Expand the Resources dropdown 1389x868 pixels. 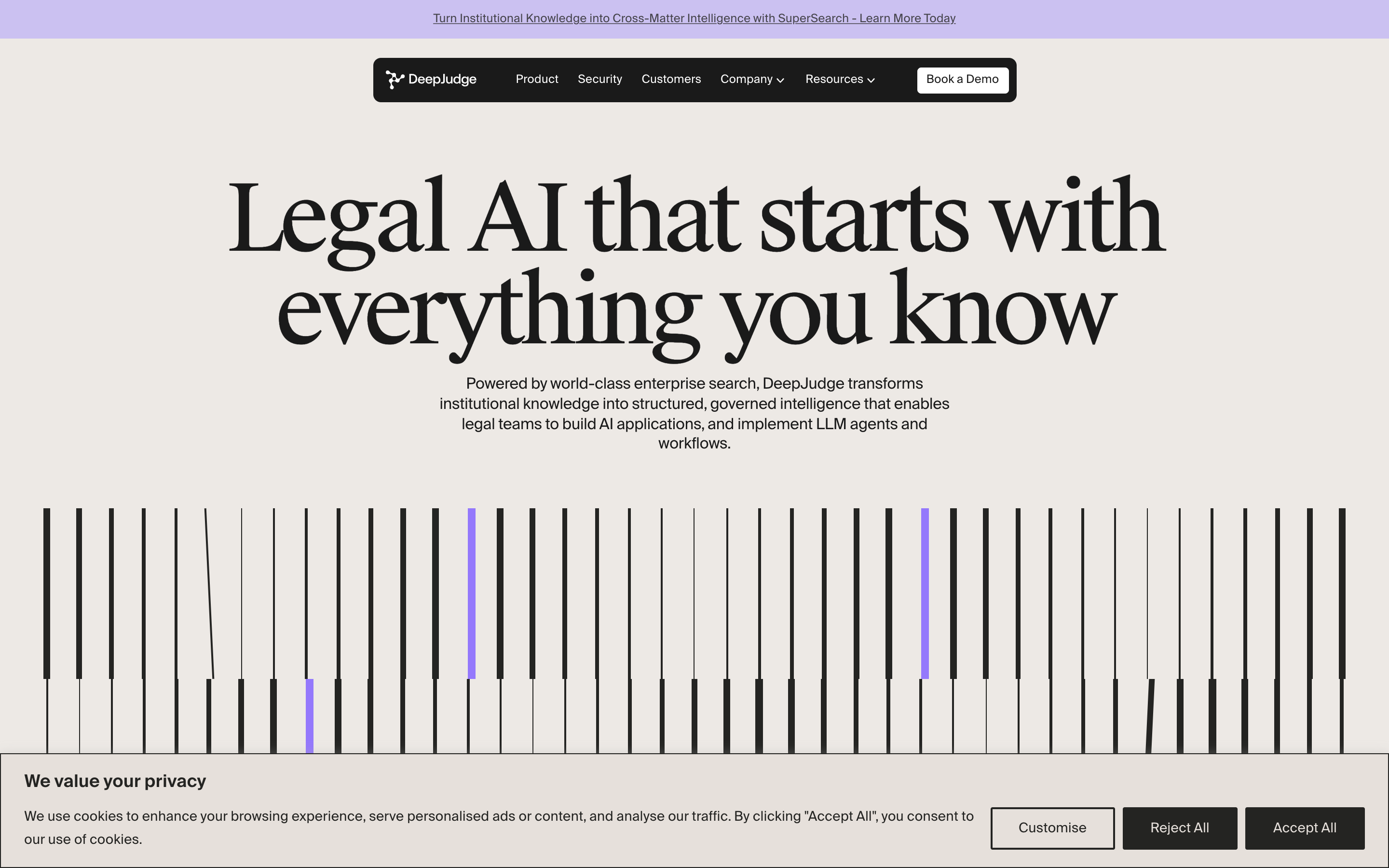pyautogui.click(x=840, y=79)
